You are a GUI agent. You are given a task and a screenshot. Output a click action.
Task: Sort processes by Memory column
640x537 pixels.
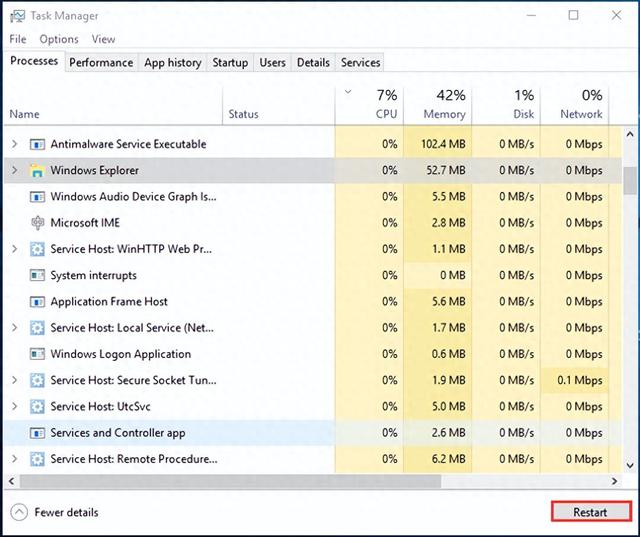click(x=438, y=106)
